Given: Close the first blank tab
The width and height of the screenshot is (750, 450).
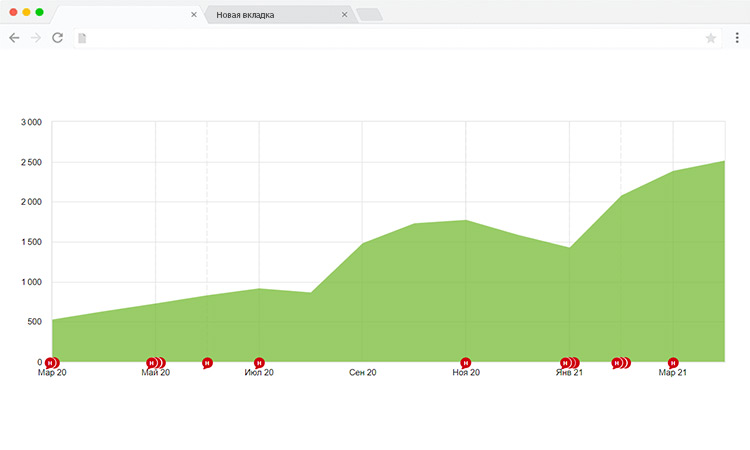Looking at the screenshot, I should coord(194,15).
